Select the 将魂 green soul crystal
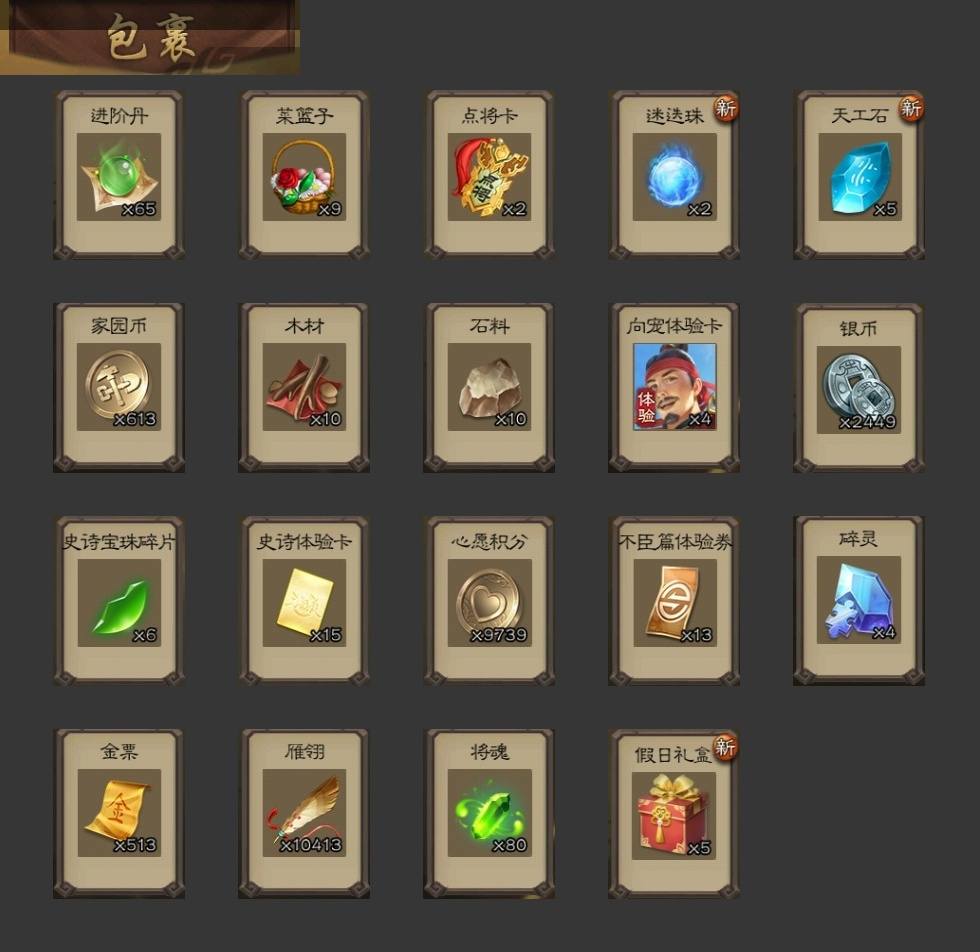 click(489, 813)
